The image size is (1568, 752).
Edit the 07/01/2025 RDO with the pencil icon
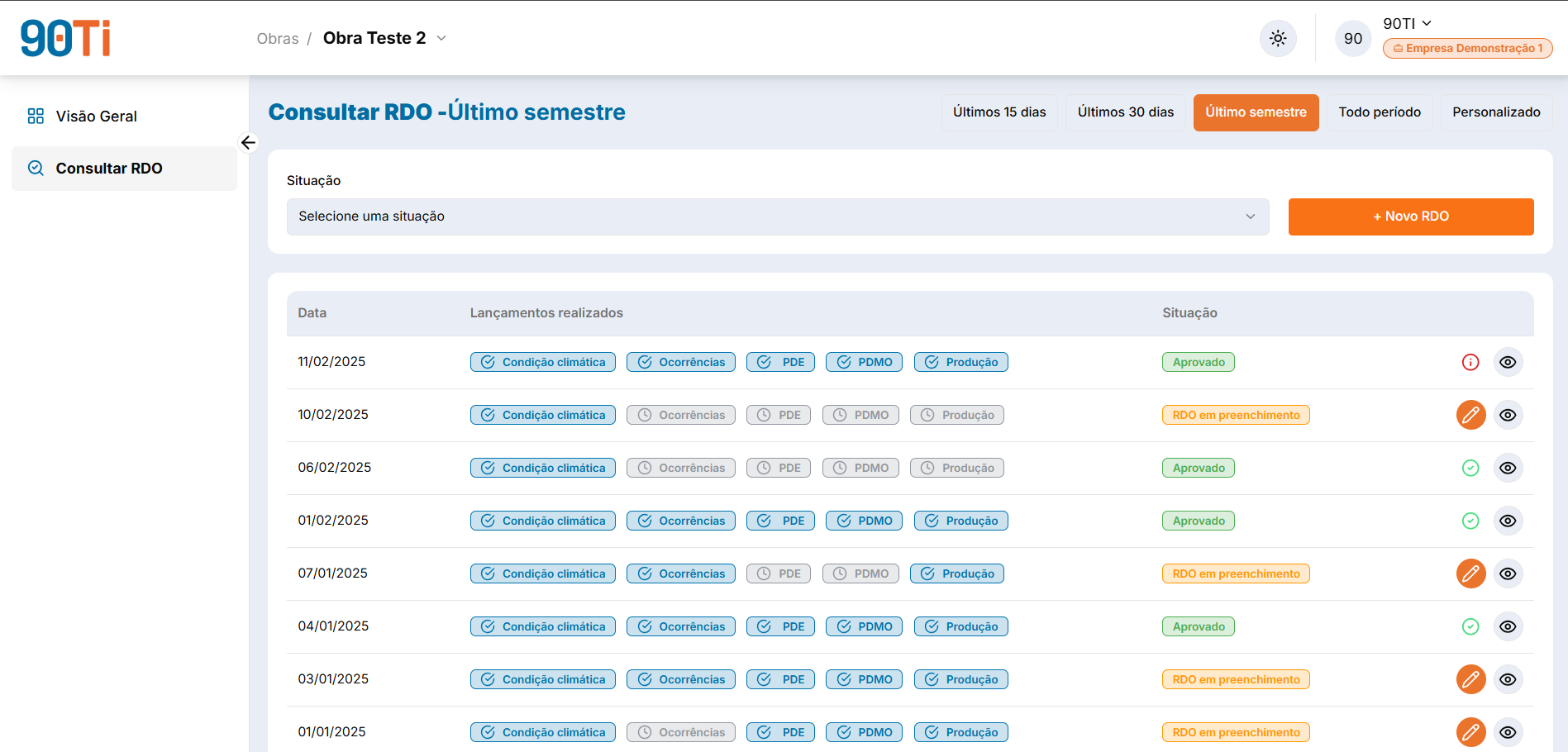tap(1470, 574)
